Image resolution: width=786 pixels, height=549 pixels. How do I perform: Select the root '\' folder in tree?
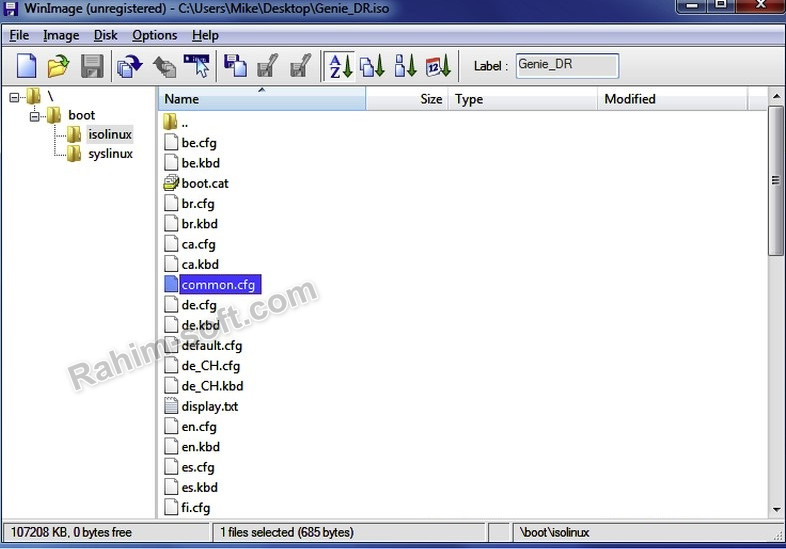[50, 96]
